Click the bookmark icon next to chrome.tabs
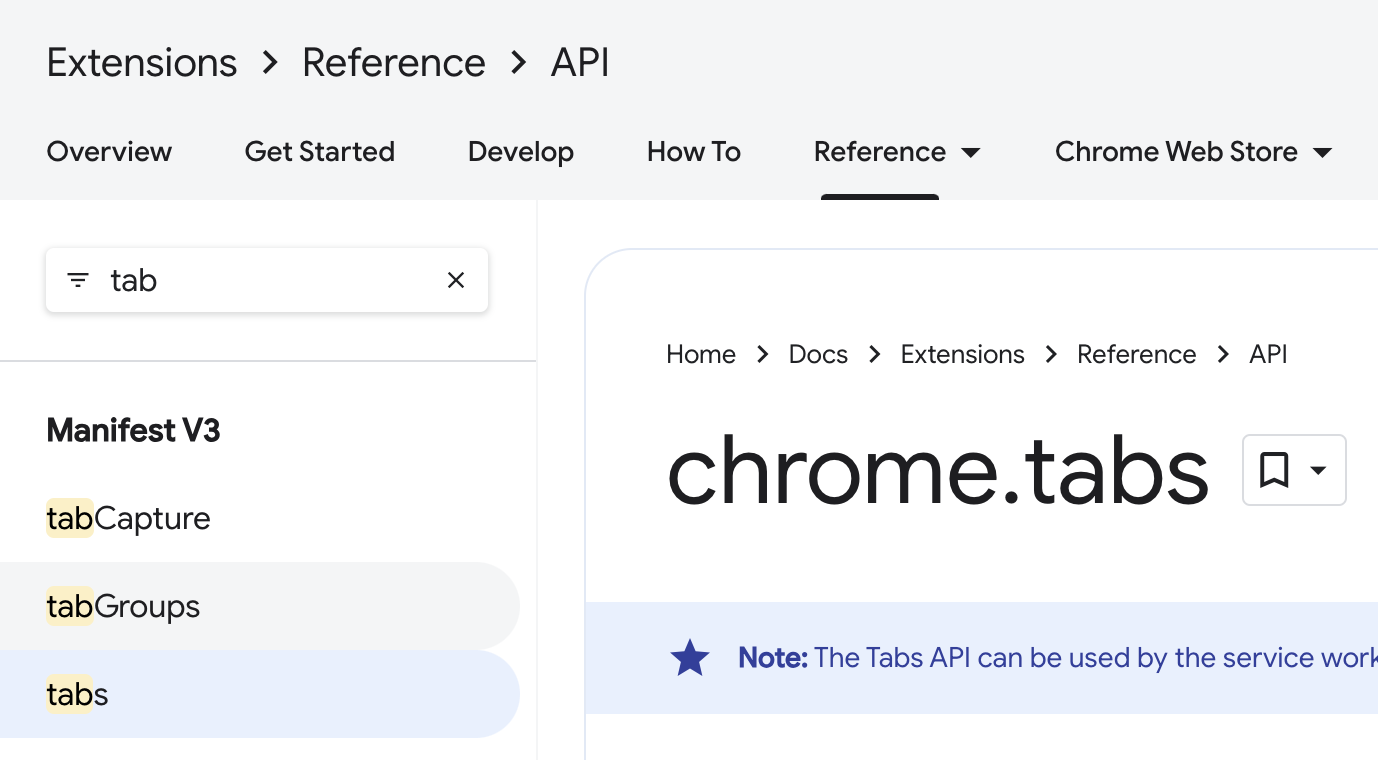This screenshot has width=1378, height=760. coord(1275,470)
